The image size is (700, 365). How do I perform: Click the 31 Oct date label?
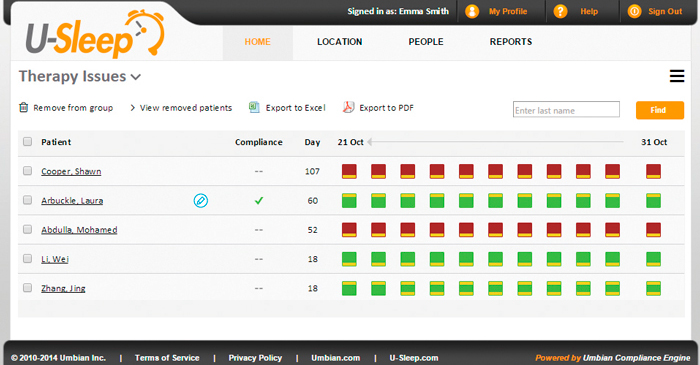(x=654, y=142)
